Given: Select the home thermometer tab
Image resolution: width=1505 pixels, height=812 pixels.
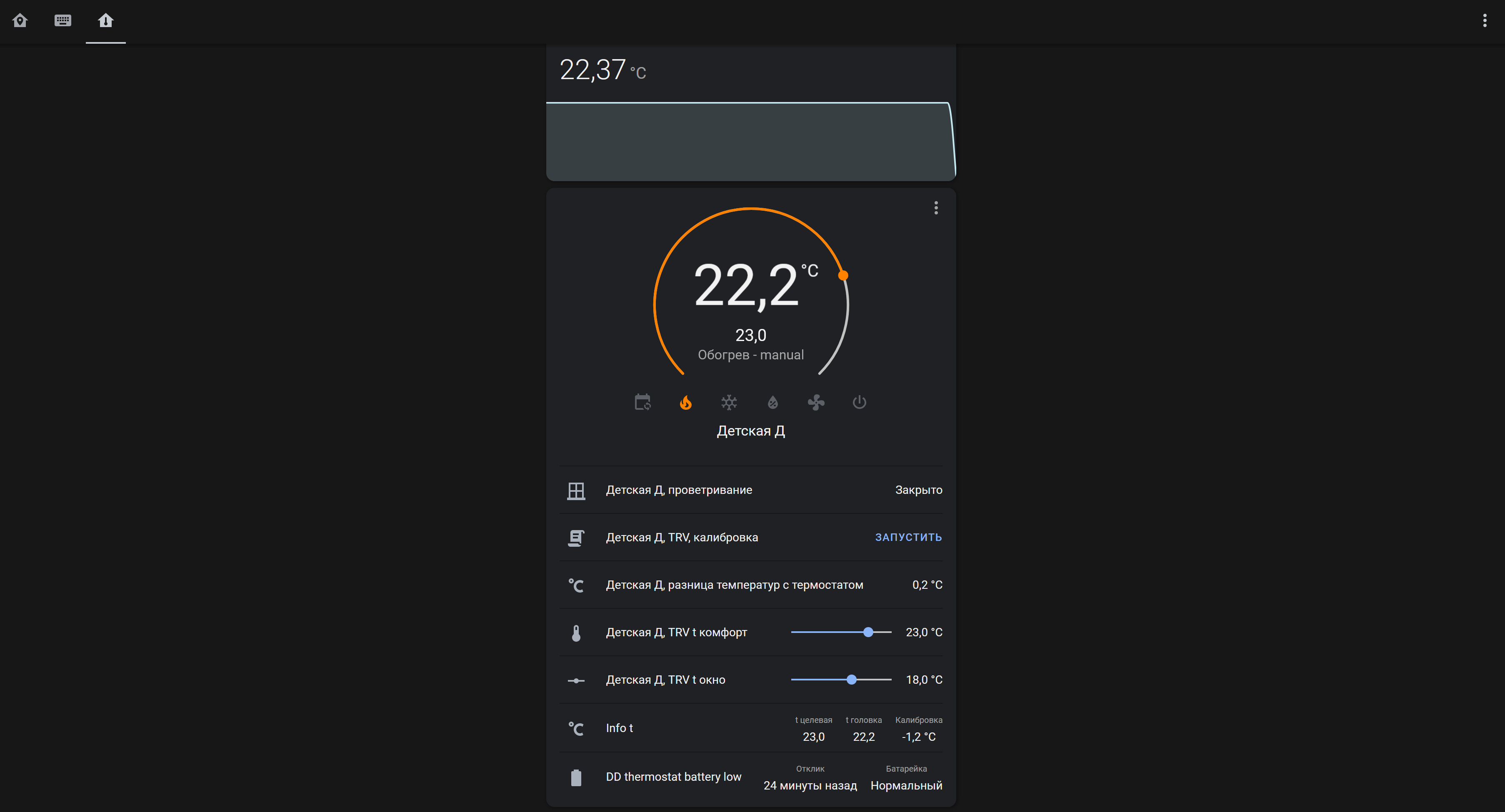Looking at the screenshot, I should coord(106,21).
